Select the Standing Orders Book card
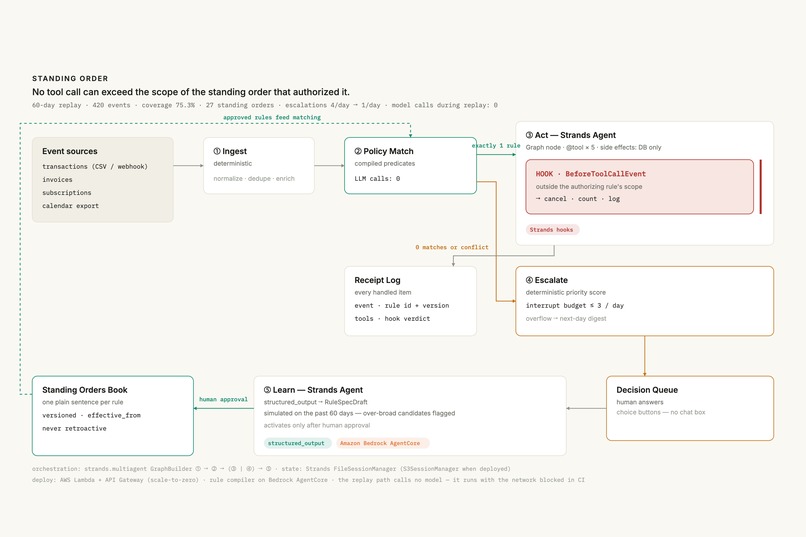This screenshot has height=537, width=806. coord(113,415)
